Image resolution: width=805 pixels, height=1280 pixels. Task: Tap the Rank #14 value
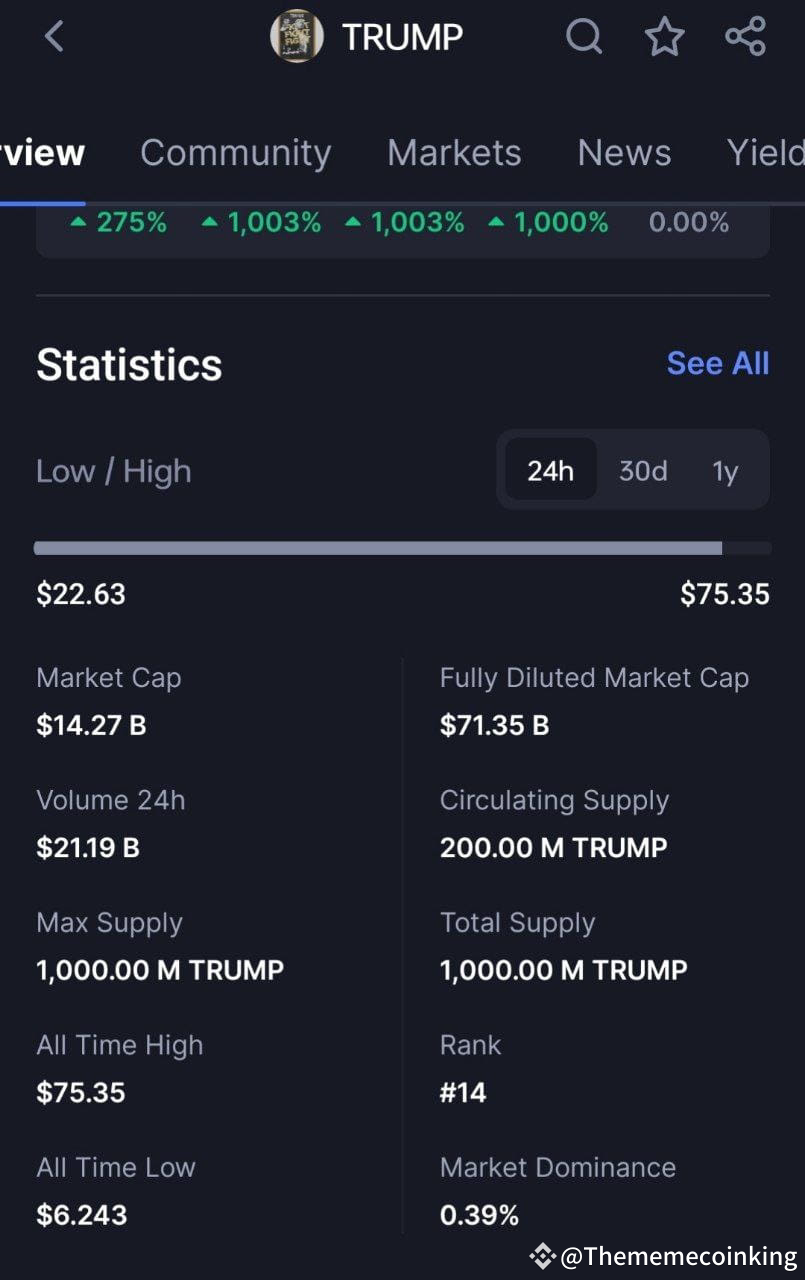pos(463,1092)
